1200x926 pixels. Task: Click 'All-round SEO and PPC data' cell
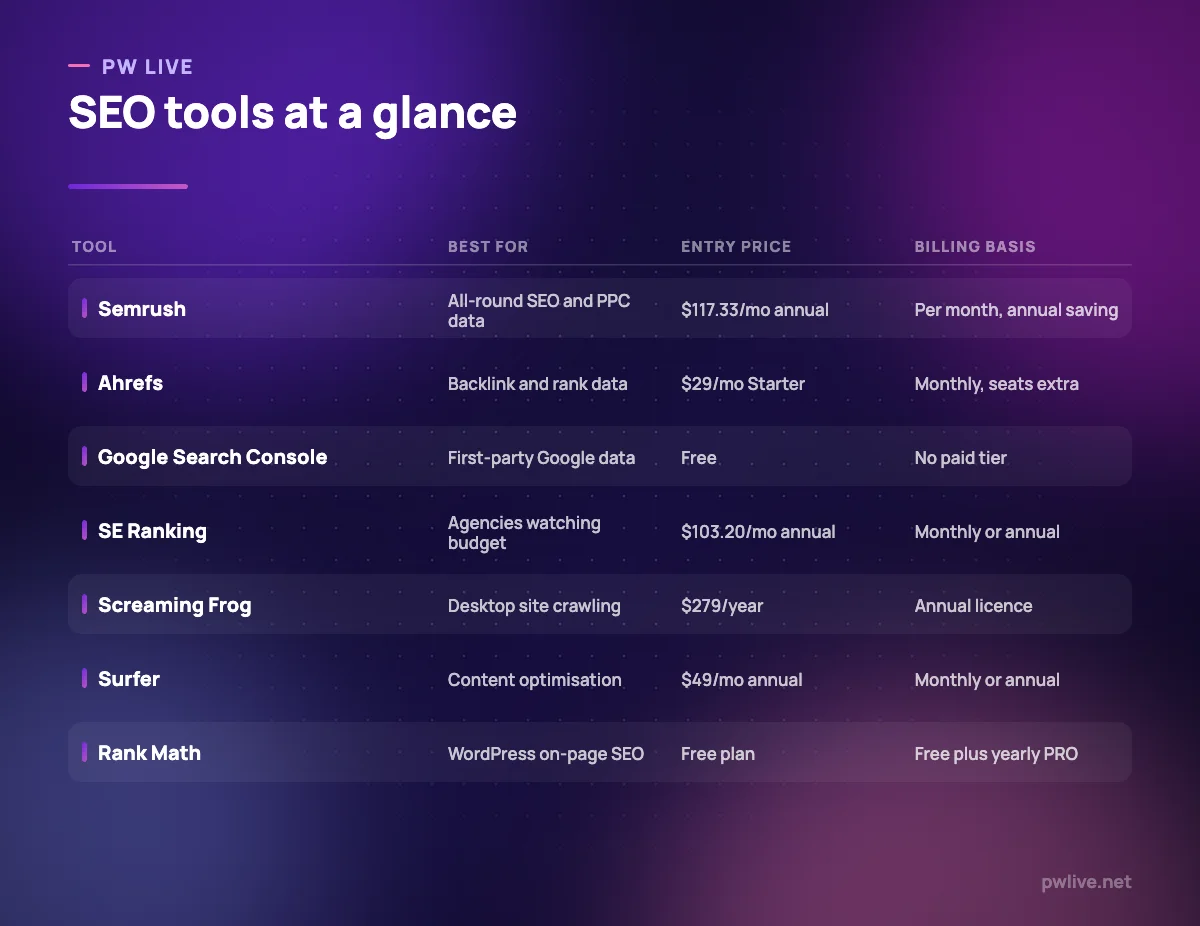539,311
